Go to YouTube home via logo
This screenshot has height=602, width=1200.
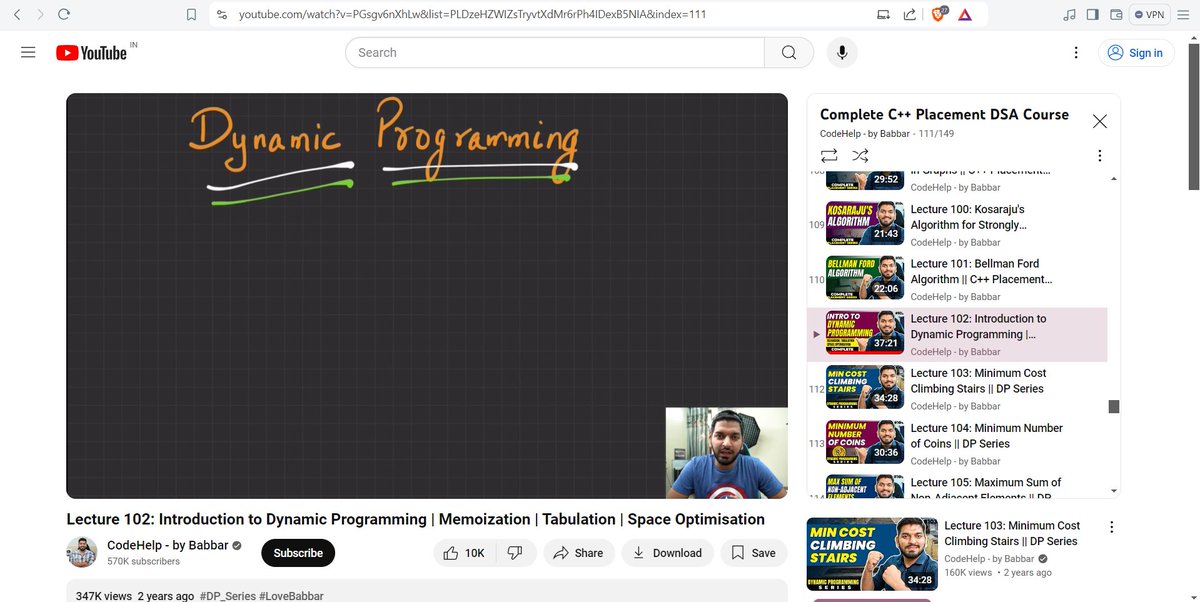coord(91,53)
